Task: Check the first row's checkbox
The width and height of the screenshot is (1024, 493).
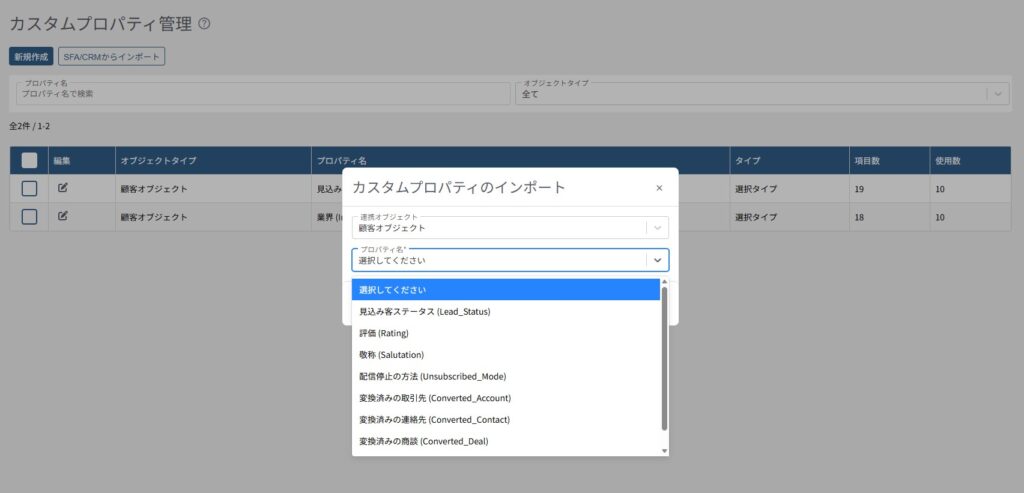Action: [x=29, y=188]
